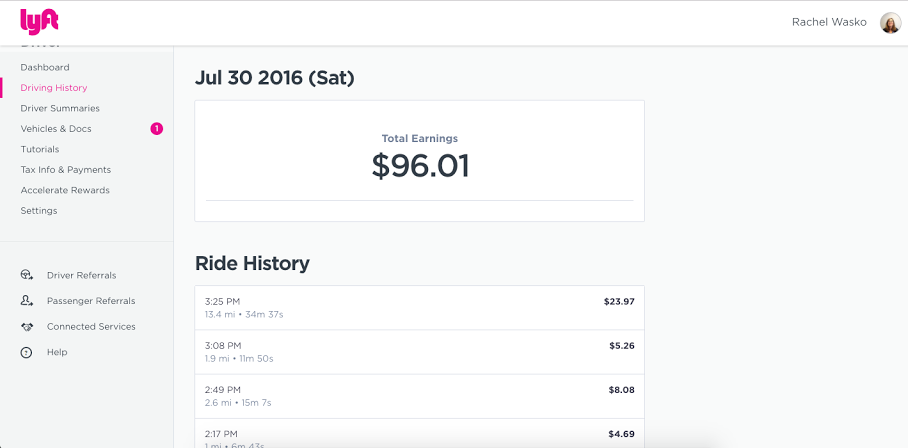This screenshot has width=908, height=448.
Task: Open the 3:08 PM ride for $5.26
Action: pos(419,352)
